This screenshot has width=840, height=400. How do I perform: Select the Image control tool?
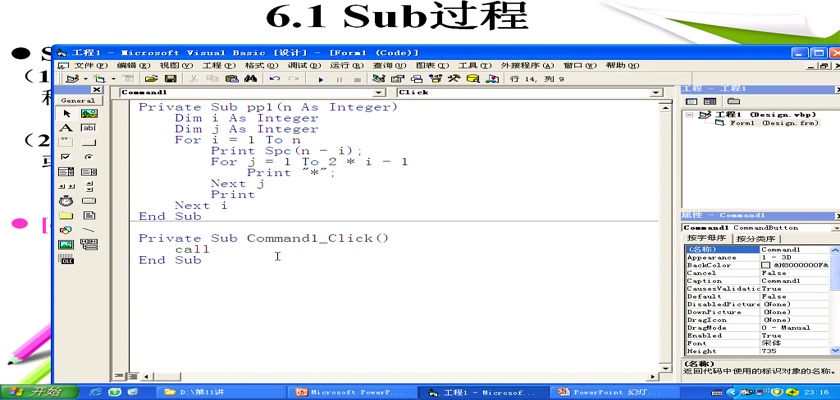[x=66, y=245]
